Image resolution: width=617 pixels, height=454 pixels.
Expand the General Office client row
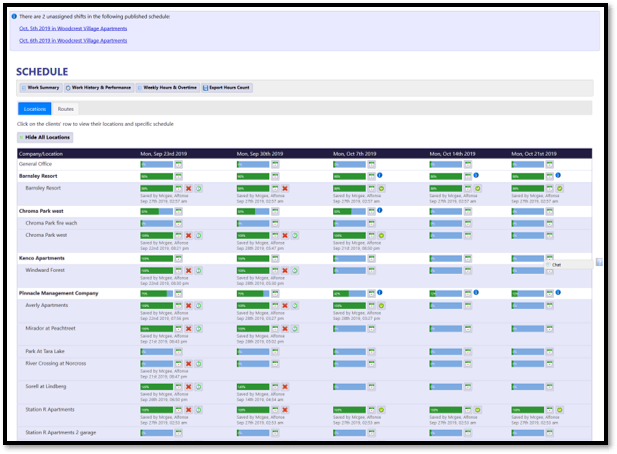(x=304, y=164)
